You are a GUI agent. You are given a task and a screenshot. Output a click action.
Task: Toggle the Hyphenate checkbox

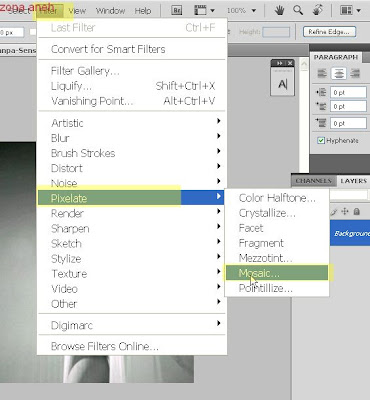click(x=321, y=140)
